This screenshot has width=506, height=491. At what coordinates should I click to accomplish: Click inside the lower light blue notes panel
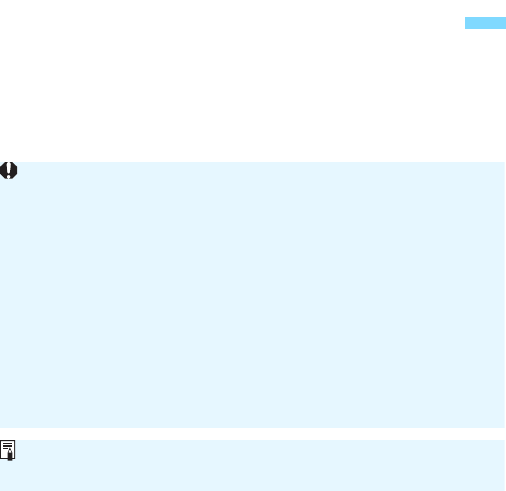pyautogui.click(x=252, y=465)
